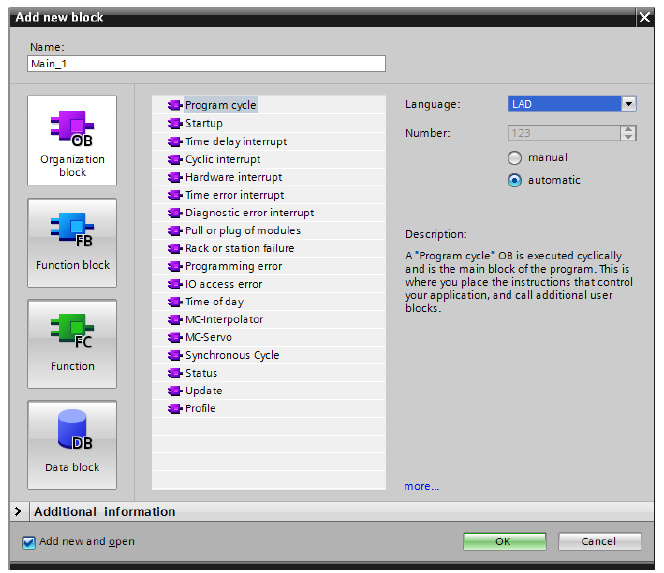Click the MC-Servo block icon
This screenshot has height=573, width=664.
pyautogui.click(x=175, y=338)
